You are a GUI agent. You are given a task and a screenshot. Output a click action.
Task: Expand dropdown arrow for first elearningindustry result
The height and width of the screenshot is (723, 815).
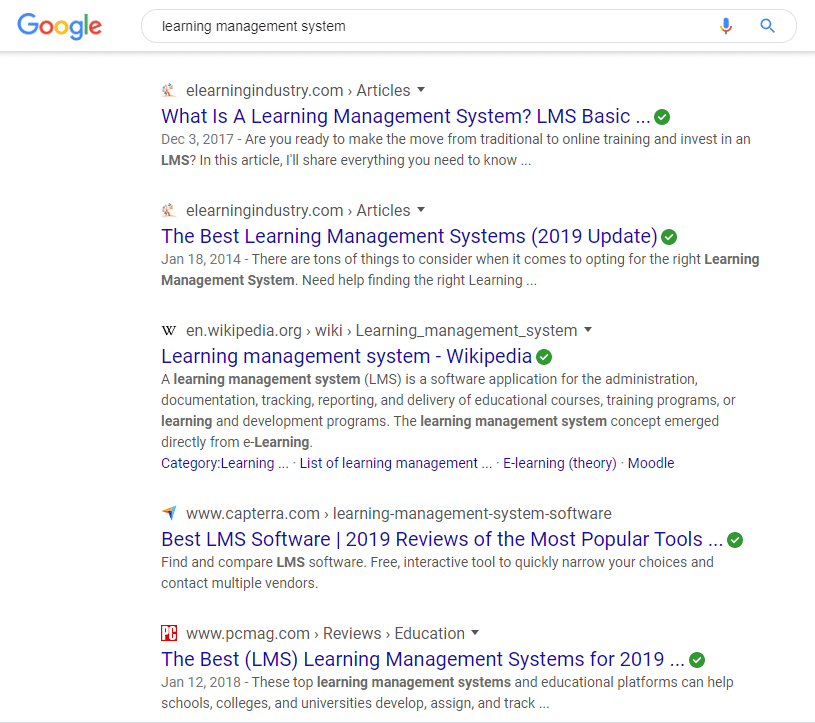pos(421,89)
